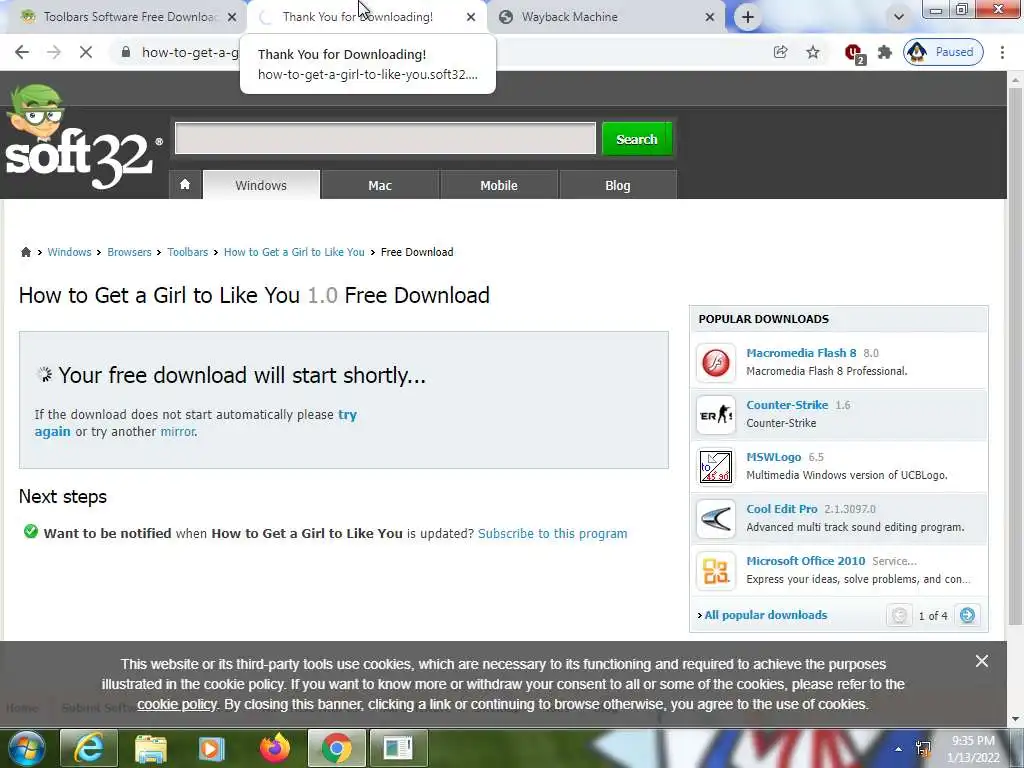Image resolution: width=1024 pixels, height=768 pixels.
Task: Open the Counter-Strike download link
Action: [787, 405]
